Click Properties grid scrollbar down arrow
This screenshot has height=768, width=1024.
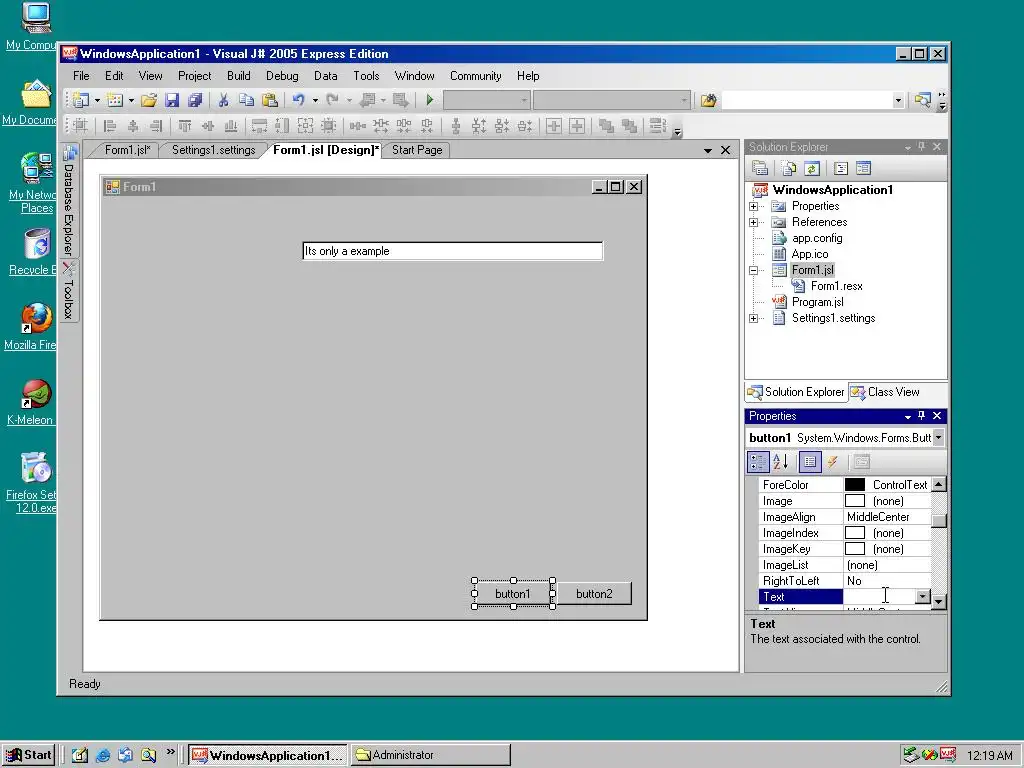tap(938, 601)
